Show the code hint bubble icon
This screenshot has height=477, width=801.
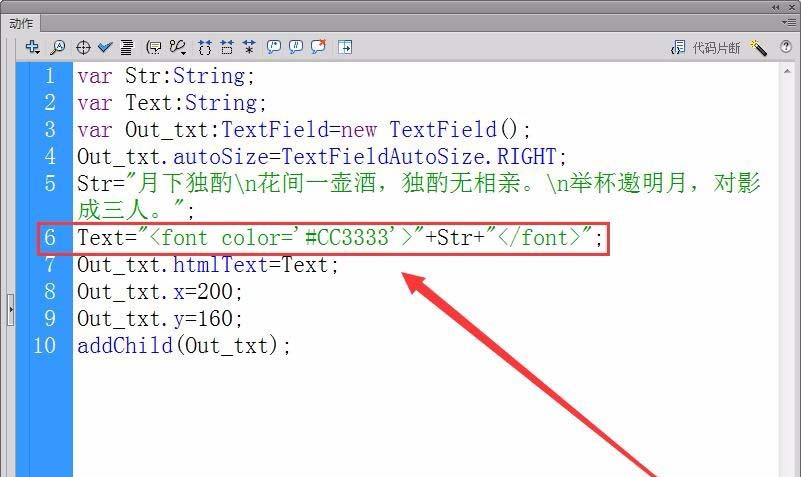point(153,47)
